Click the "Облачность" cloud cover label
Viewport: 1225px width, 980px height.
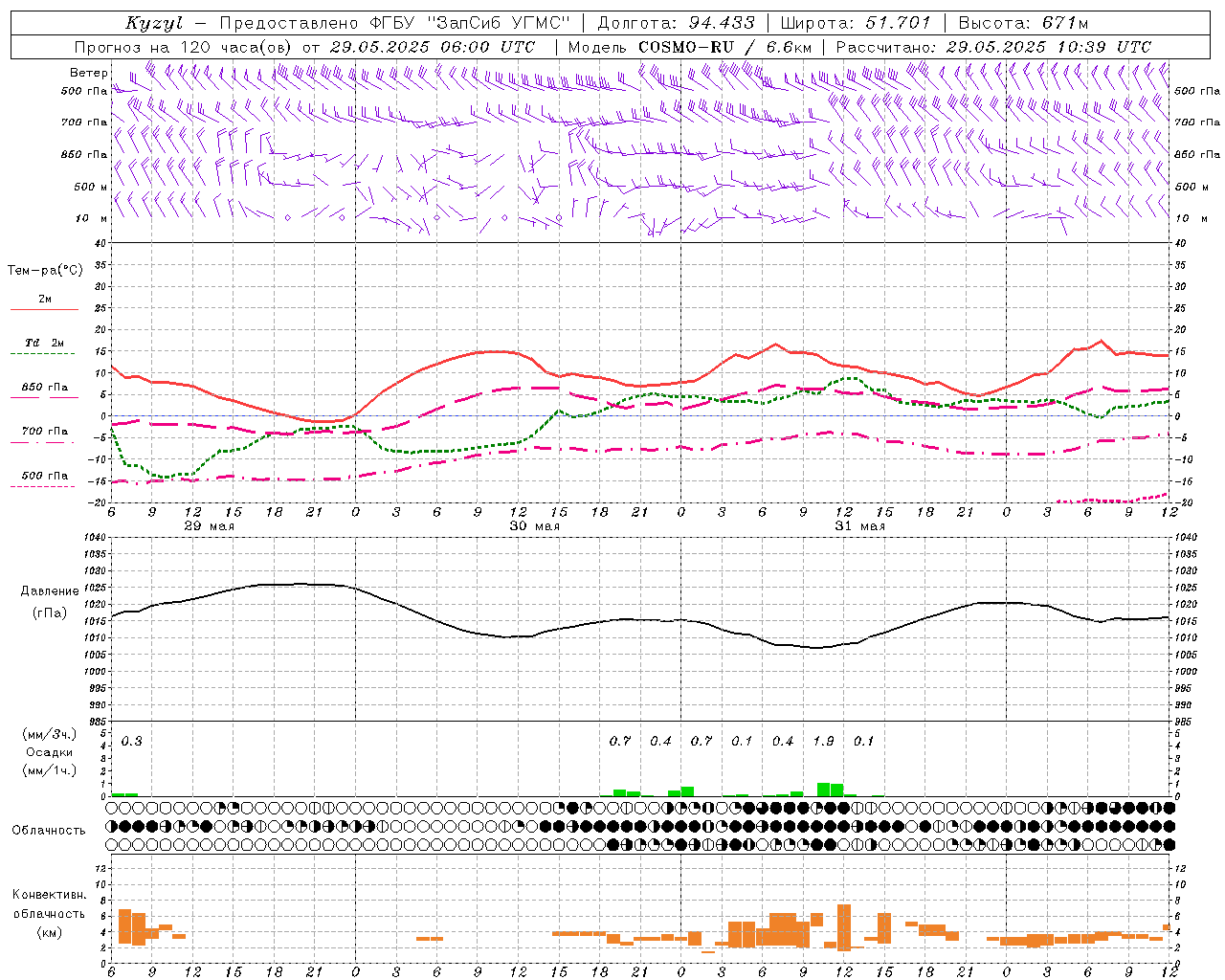[x=49, y=830]
